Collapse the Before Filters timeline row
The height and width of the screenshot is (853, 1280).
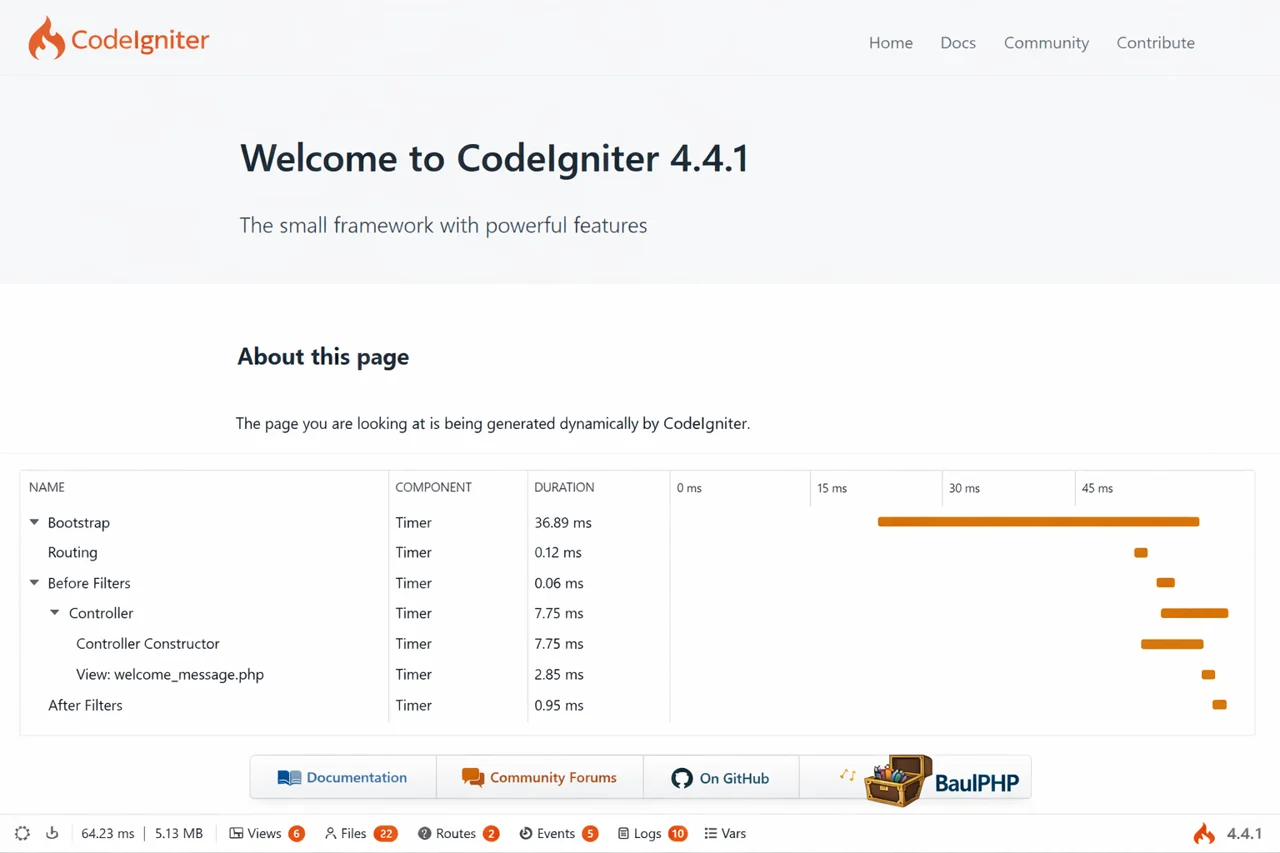(x=34, y=583)
